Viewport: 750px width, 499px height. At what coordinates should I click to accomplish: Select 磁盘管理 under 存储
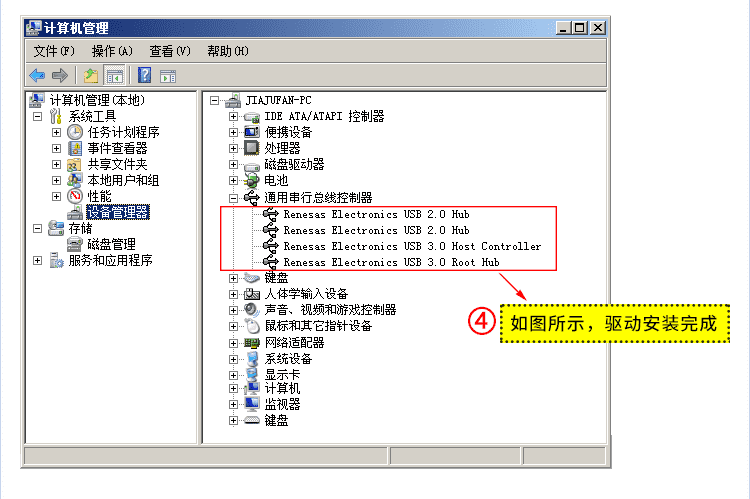pyautogui.click(x=111, y=244)
